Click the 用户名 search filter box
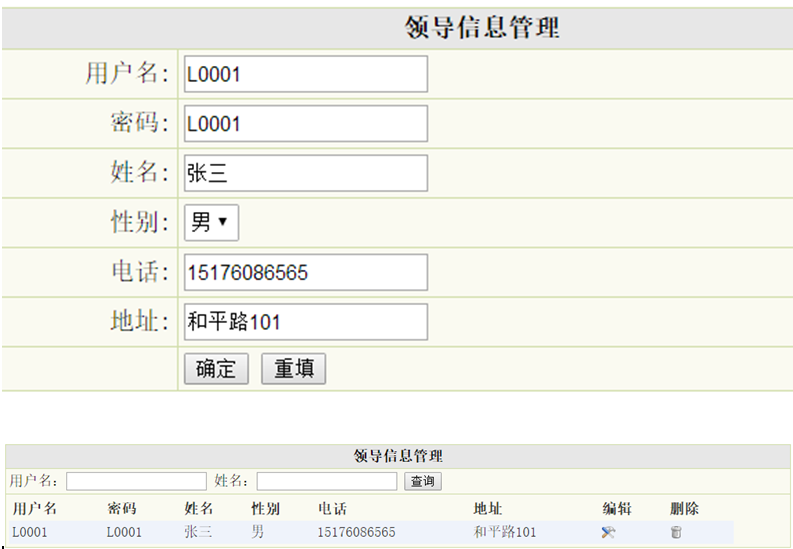 pos(136,481)
